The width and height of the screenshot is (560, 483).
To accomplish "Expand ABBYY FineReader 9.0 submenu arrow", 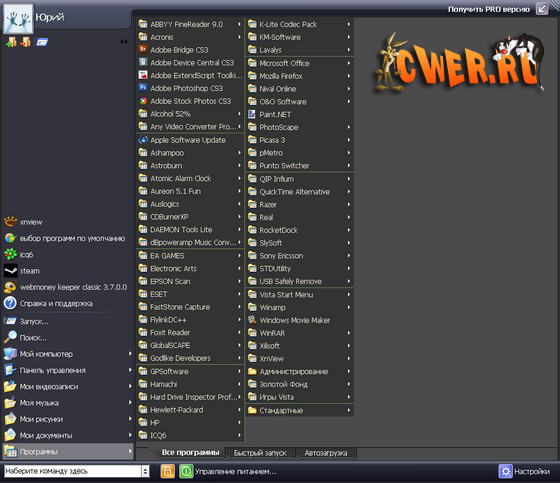I will point(239,24).
